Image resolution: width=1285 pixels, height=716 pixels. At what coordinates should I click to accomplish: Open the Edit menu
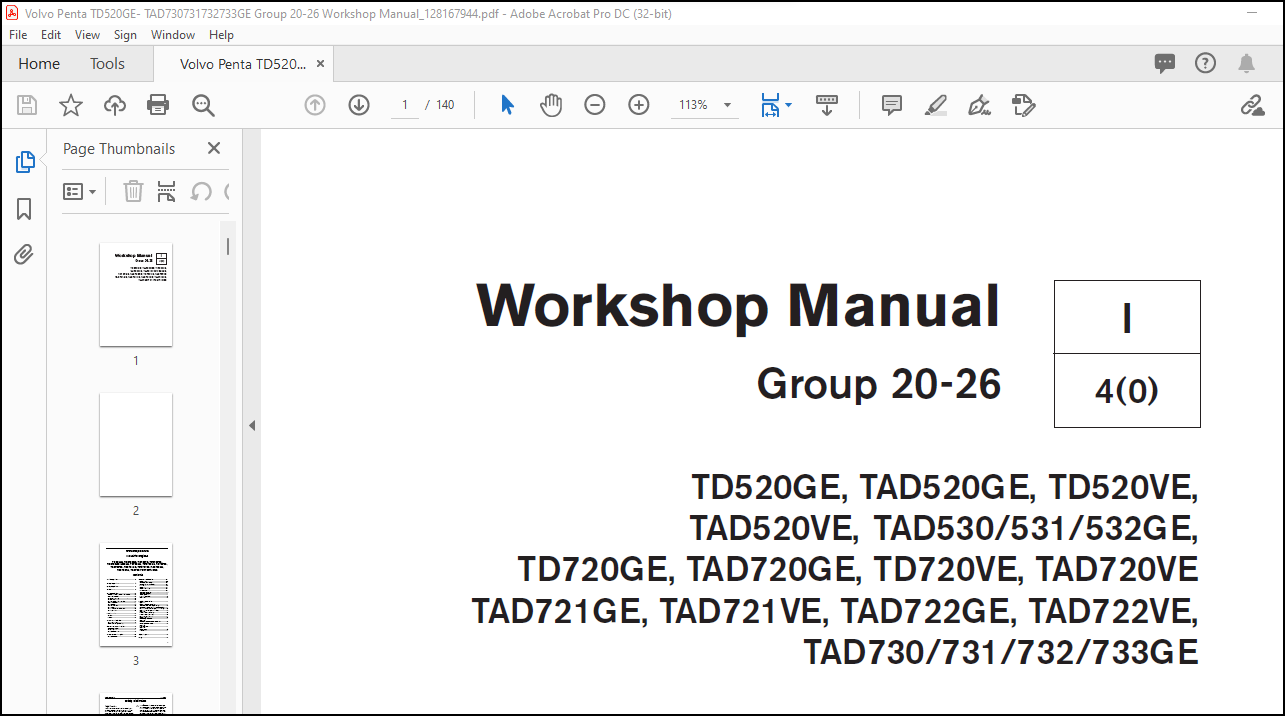[x=51, y=34]
